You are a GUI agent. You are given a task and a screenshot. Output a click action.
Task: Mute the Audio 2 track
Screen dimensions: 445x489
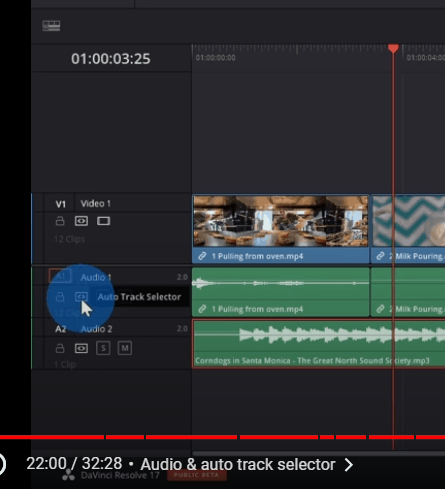125,348
